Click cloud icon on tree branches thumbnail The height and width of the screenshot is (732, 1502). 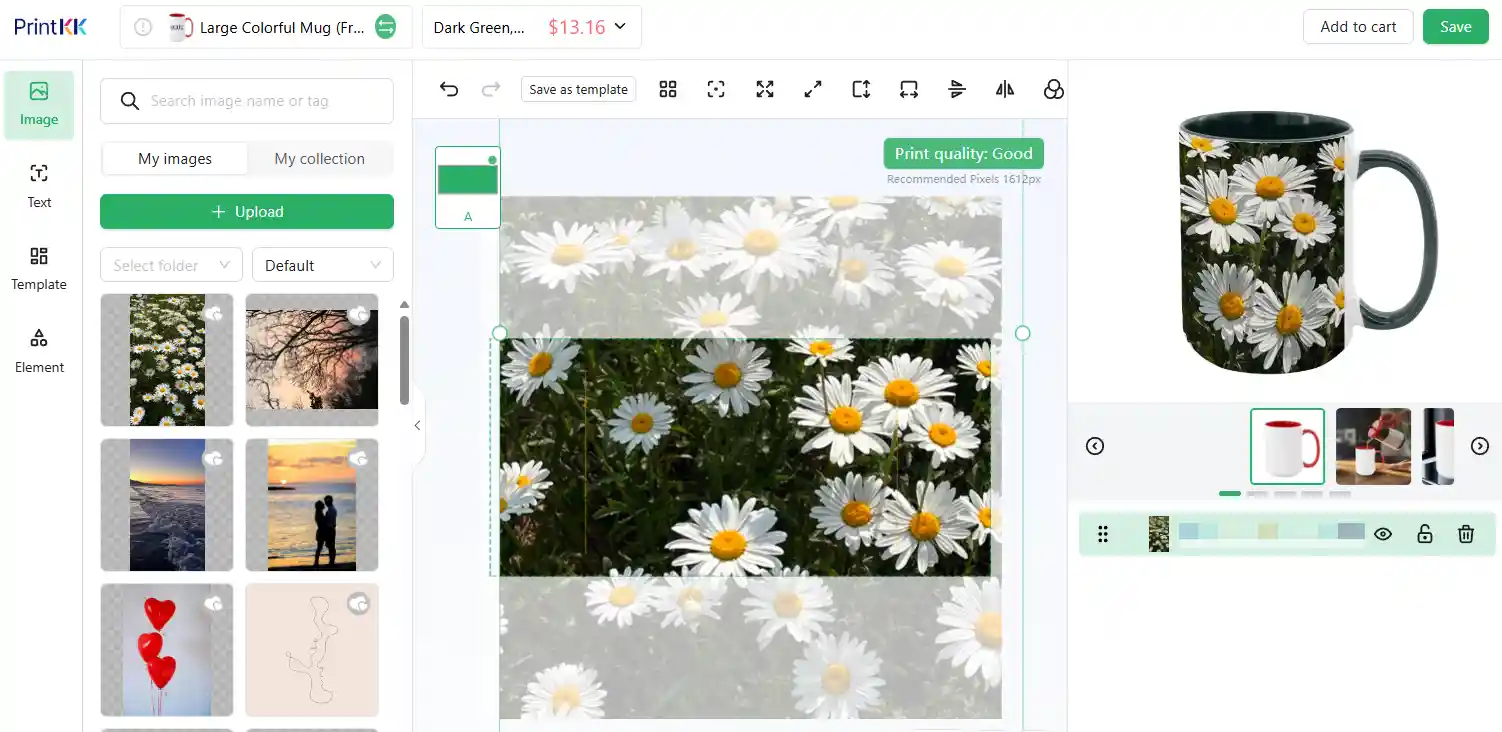point(359,314)
